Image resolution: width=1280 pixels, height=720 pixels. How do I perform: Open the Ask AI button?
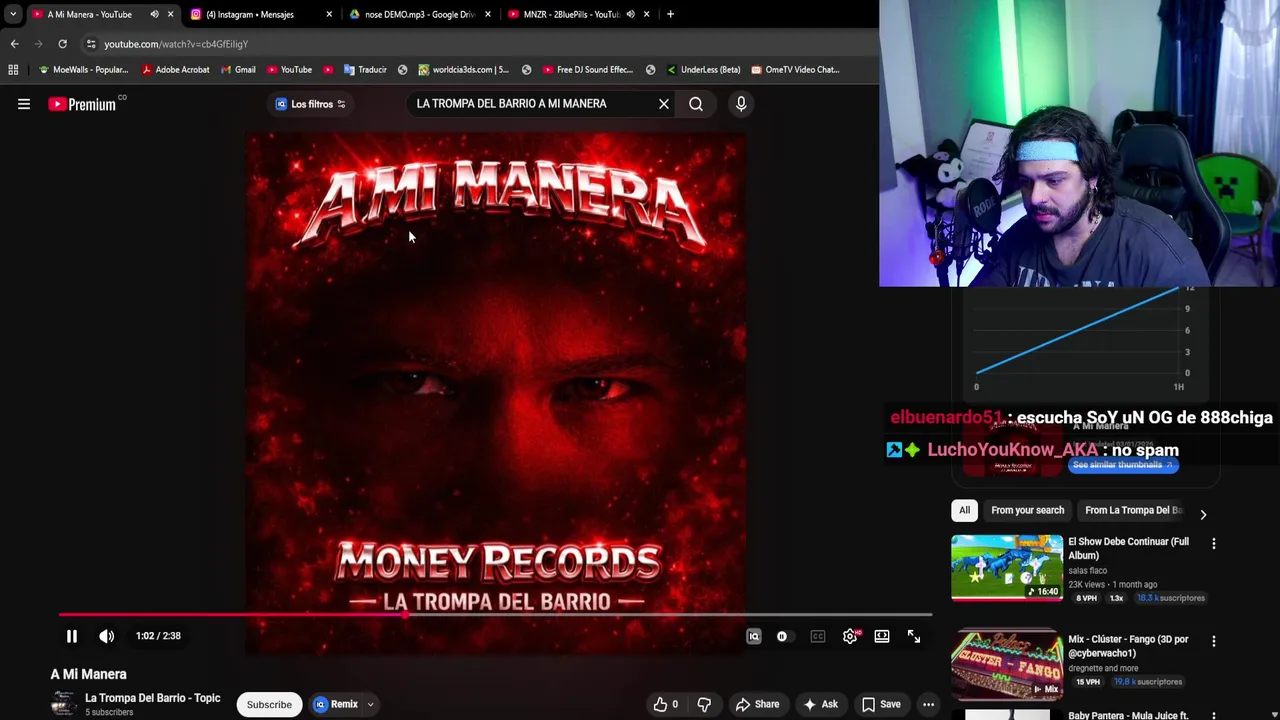pyautogui.click(x=820, y=704)
